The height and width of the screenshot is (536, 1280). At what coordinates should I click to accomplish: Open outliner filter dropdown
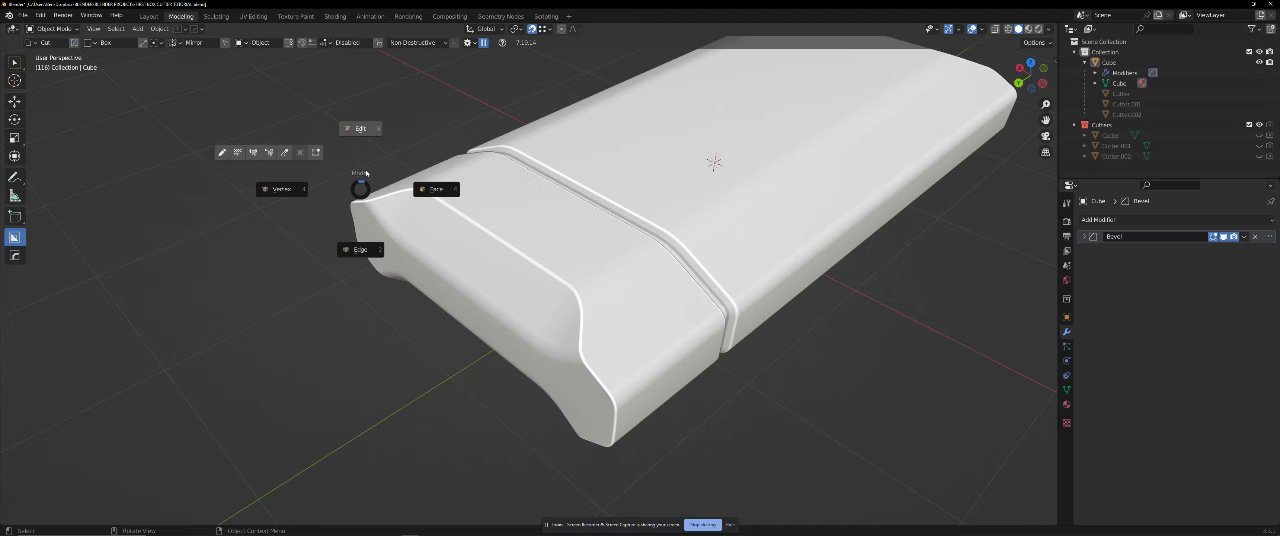coord(1256,29)
